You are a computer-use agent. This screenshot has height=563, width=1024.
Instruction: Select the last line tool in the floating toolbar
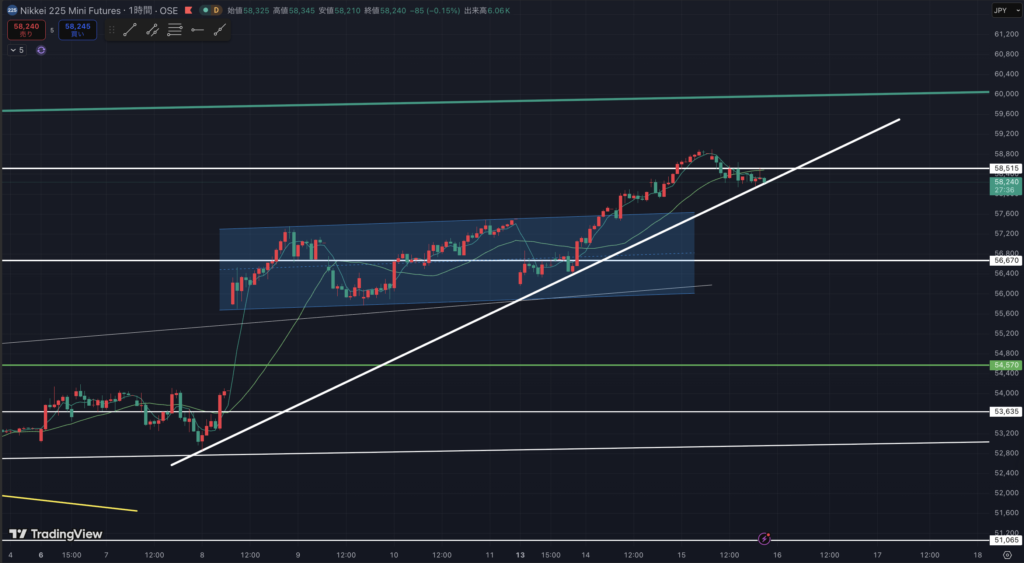[219, 30]
